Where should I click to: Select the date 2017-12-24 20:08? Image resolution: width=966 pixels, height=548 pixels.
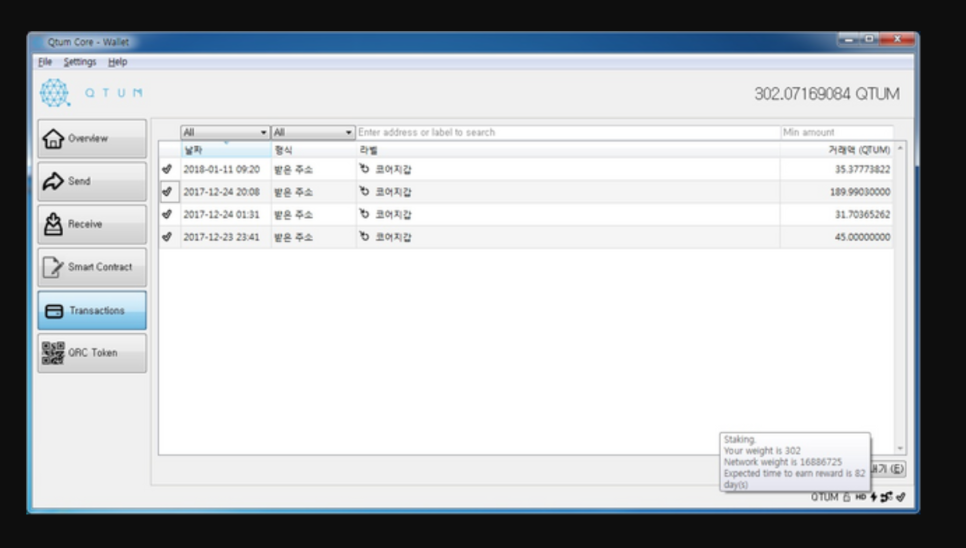click(222, 192)
